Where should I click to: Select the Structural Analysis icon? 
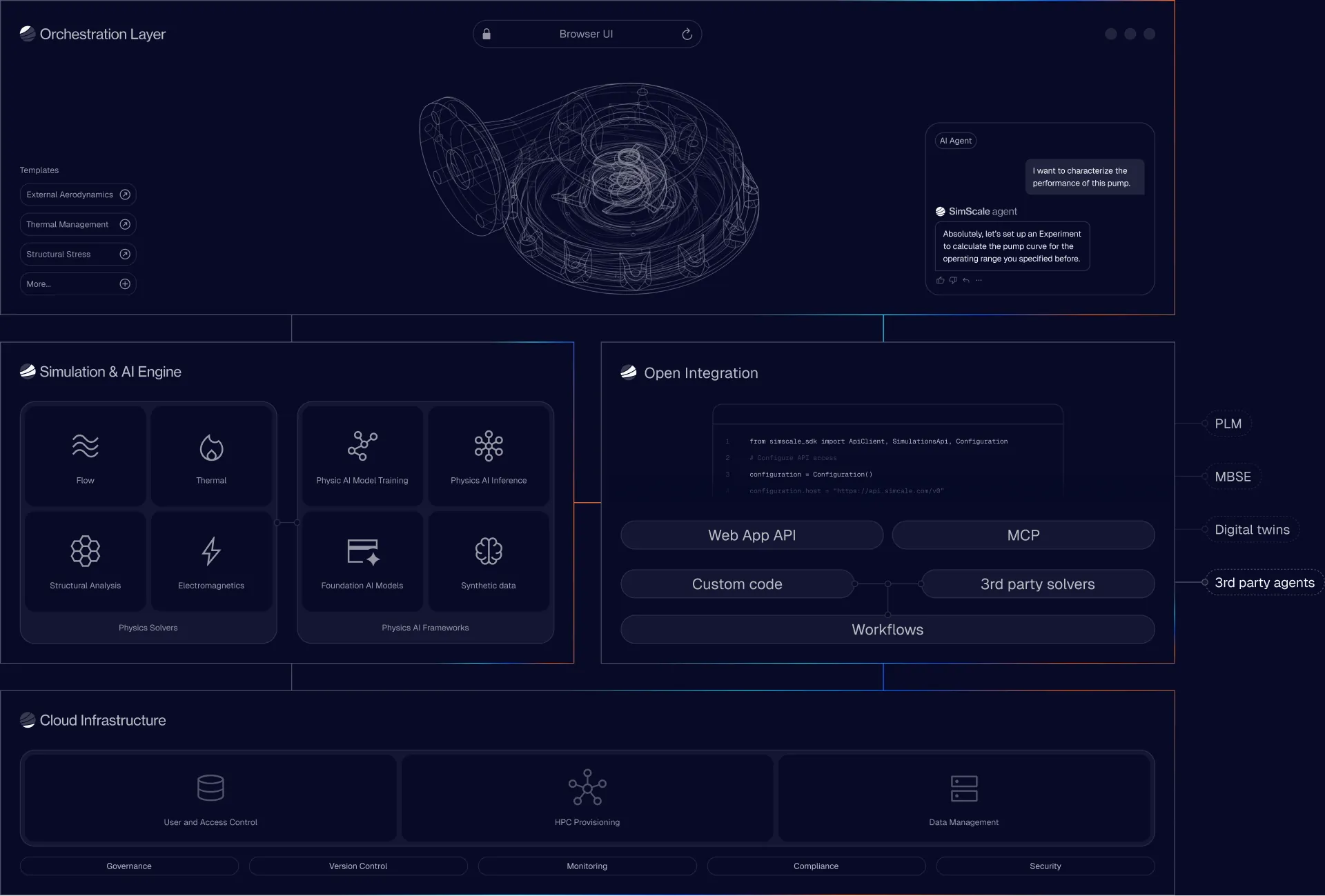[x=86, y=551]
